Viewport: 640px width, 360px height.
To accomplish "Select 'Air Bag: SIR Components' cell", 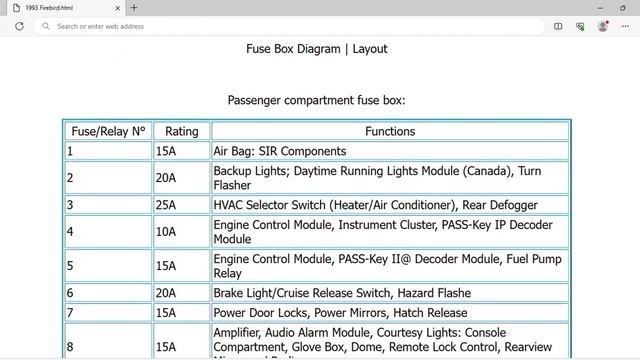I will tap(390, 151).
